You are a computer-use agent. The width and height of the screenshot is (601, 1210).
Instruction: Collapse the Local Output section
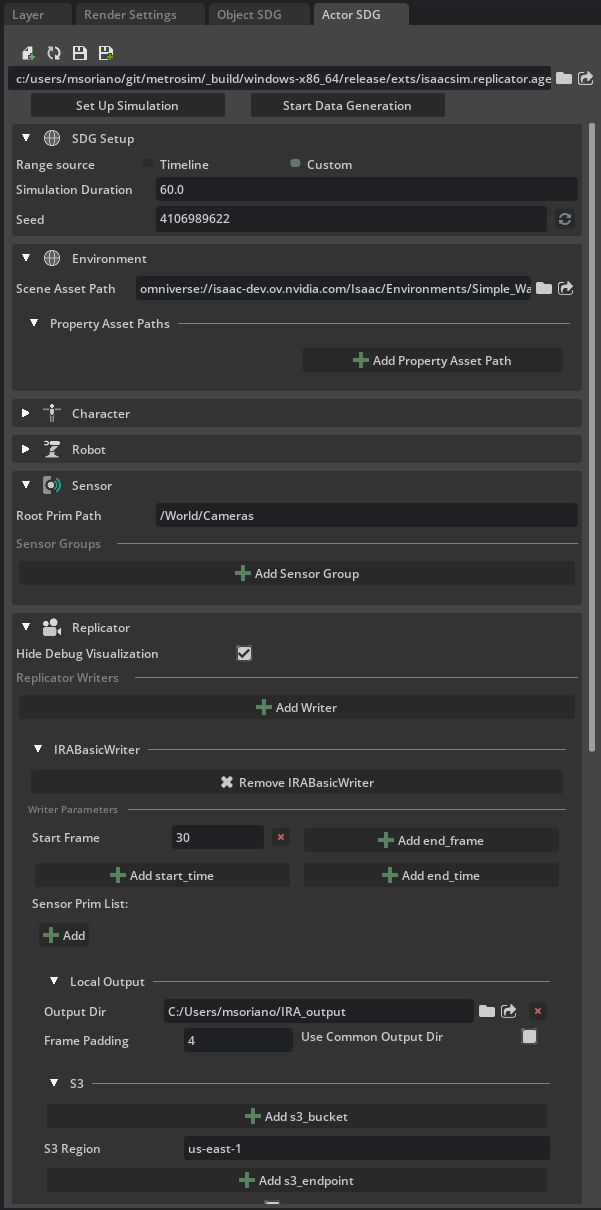(54, 982)
